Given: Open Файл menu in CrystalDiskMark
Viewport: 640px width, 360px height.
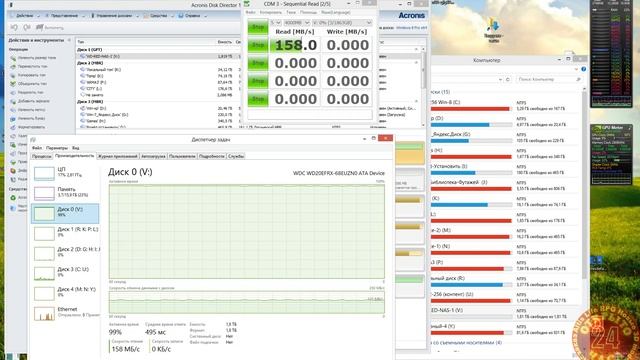Looking at the screenshot, I should 251,12.
